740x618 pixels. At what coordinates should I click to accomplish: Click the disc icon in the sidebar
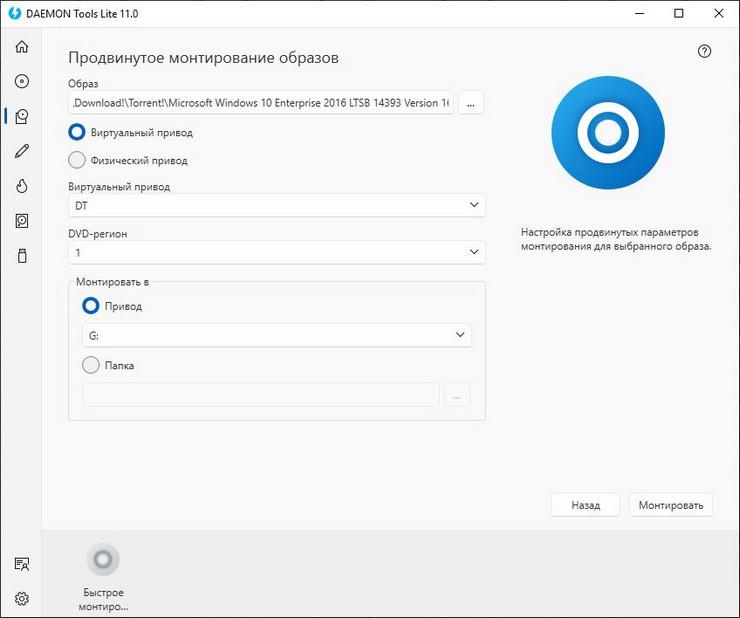(x=21, y=82)
